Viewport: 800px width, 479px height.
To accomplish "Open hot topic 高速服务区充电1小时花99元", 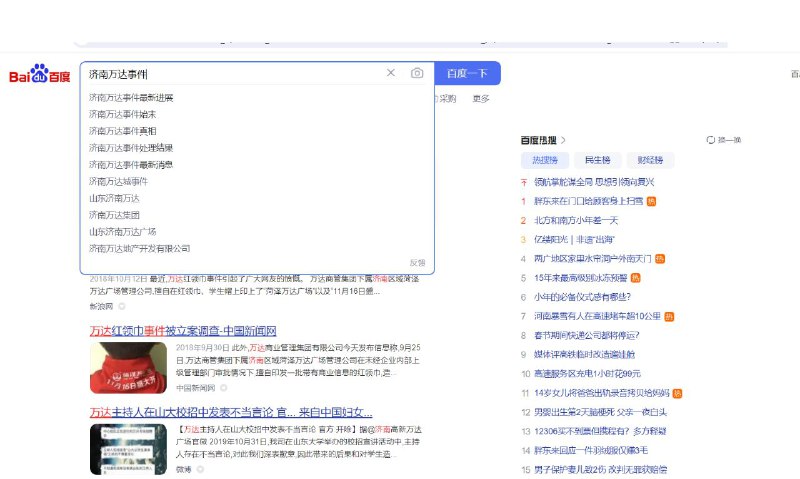I will coord(587,374).
